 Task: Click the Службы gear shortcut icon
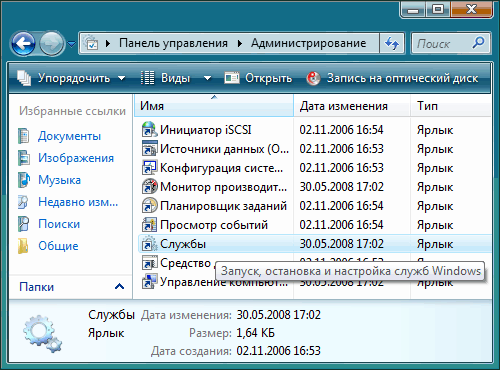point(149,244)
